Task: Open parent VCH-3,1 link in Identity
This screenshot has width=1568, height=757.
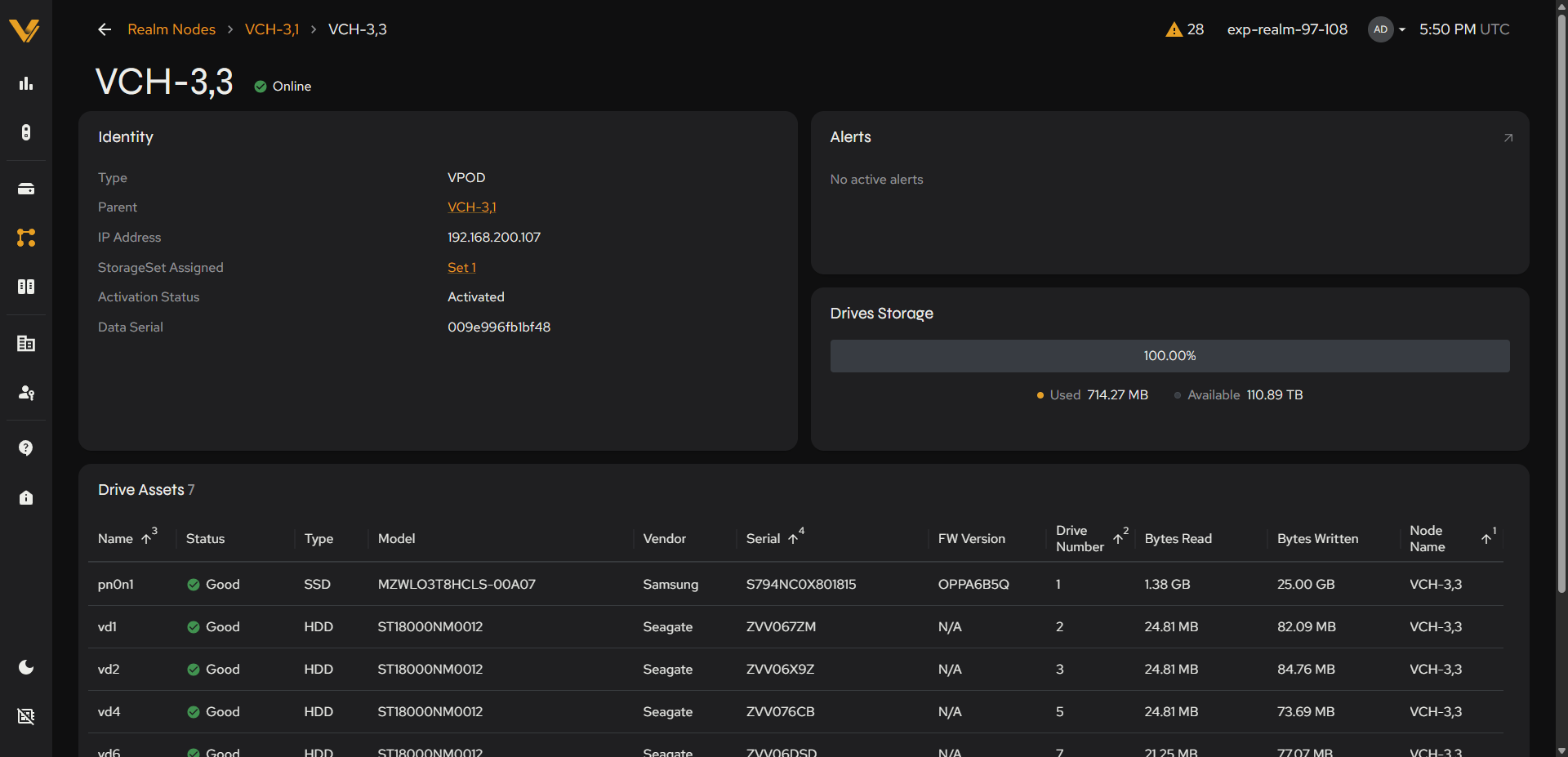Action: pos(472,207)
